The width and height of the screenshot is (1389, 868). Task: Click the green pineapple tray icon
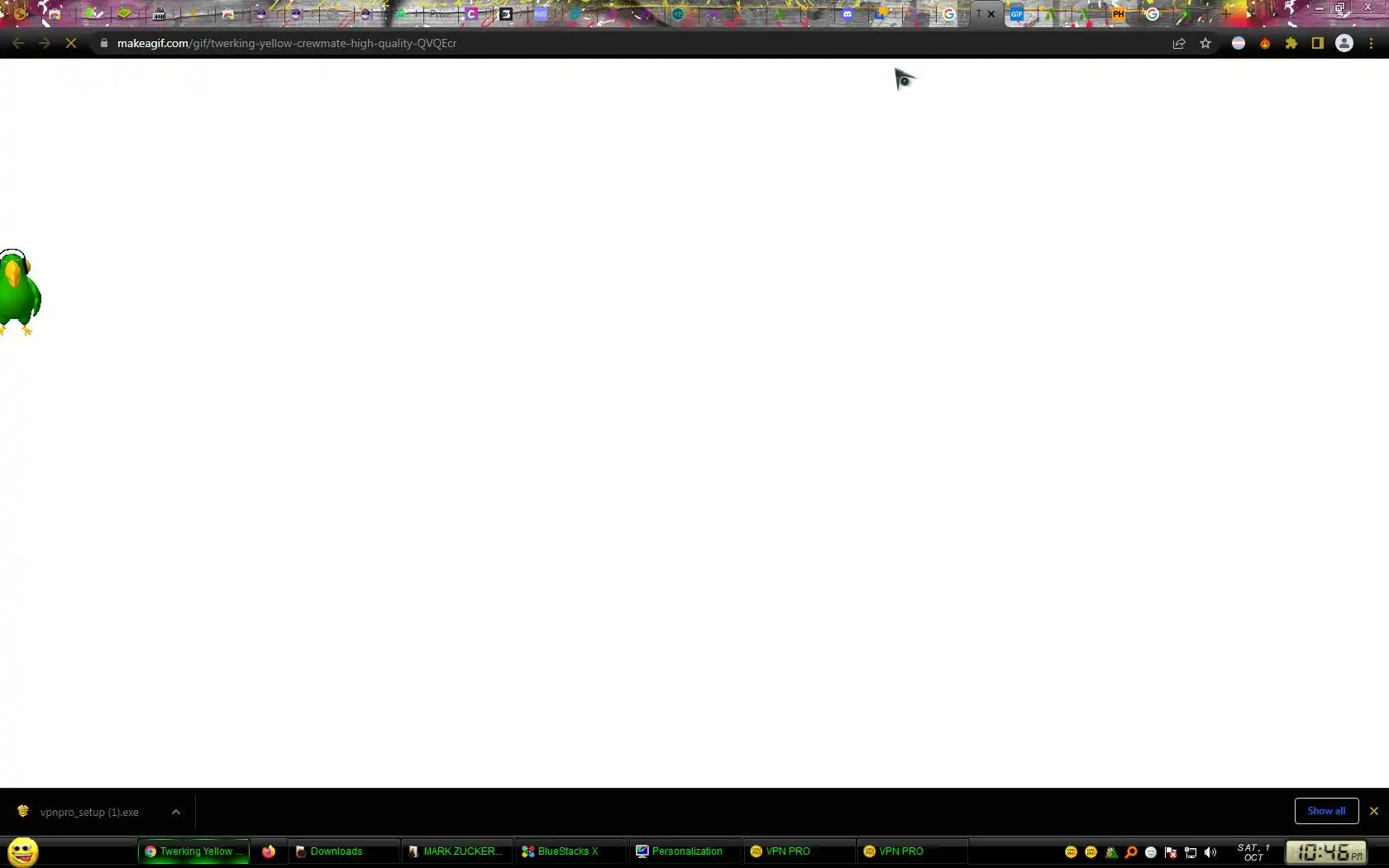pos(1111,852)
